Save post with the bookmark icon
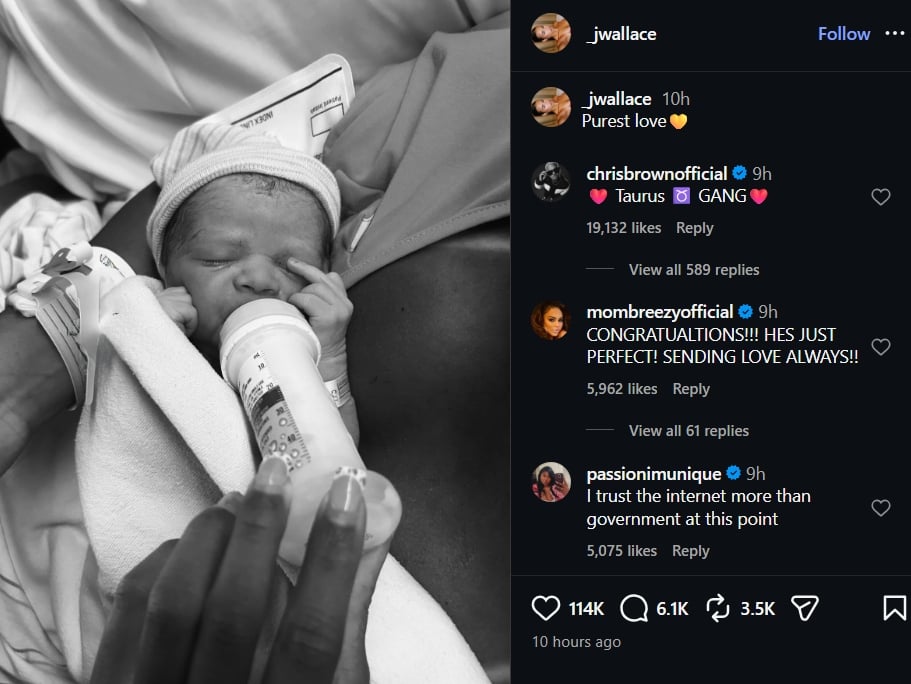This screenshot has width=911, height=684. click(894, 608)
